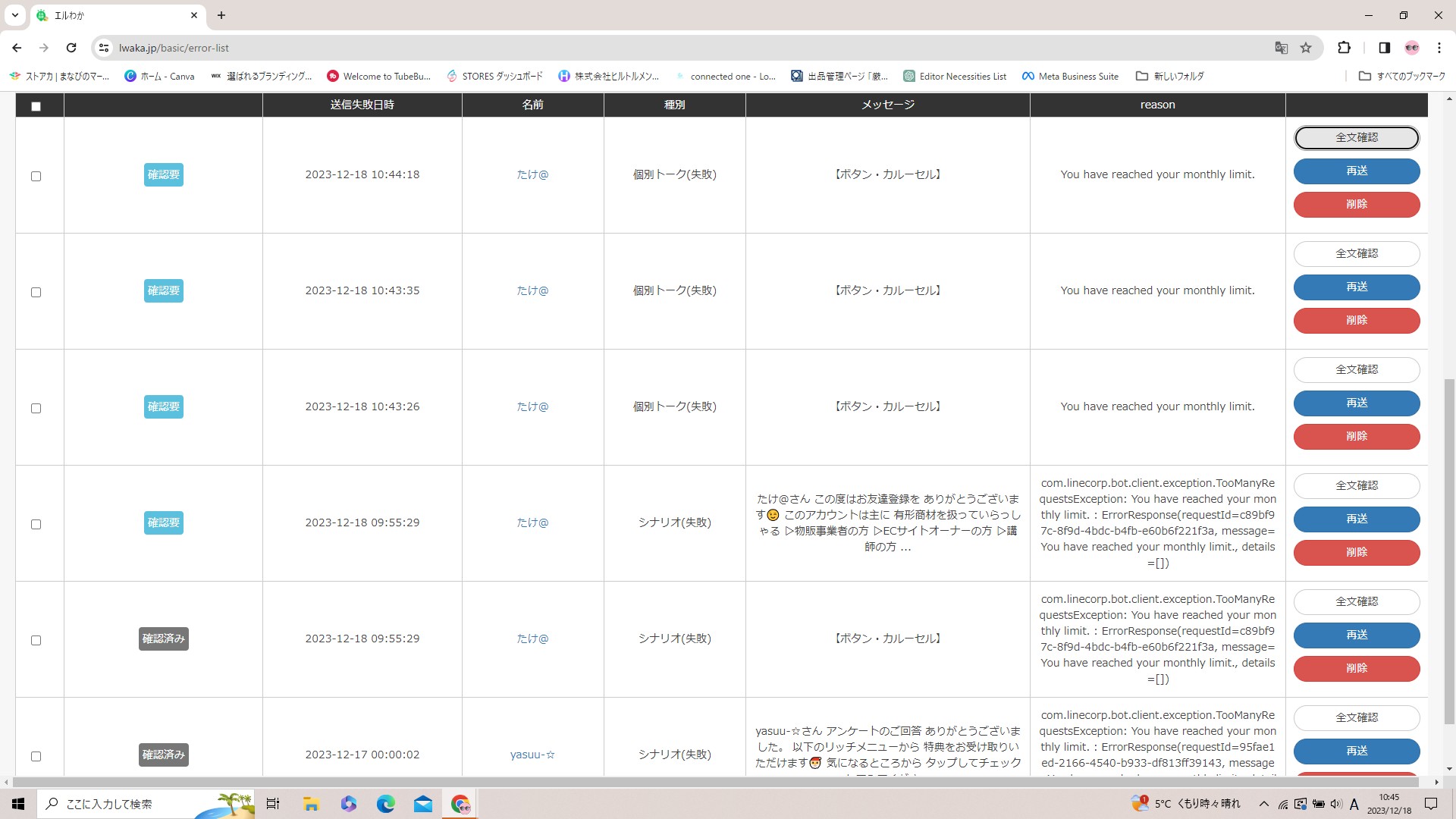Check the 09:55:29 row marked 確認要

click(x=36, y=524)
